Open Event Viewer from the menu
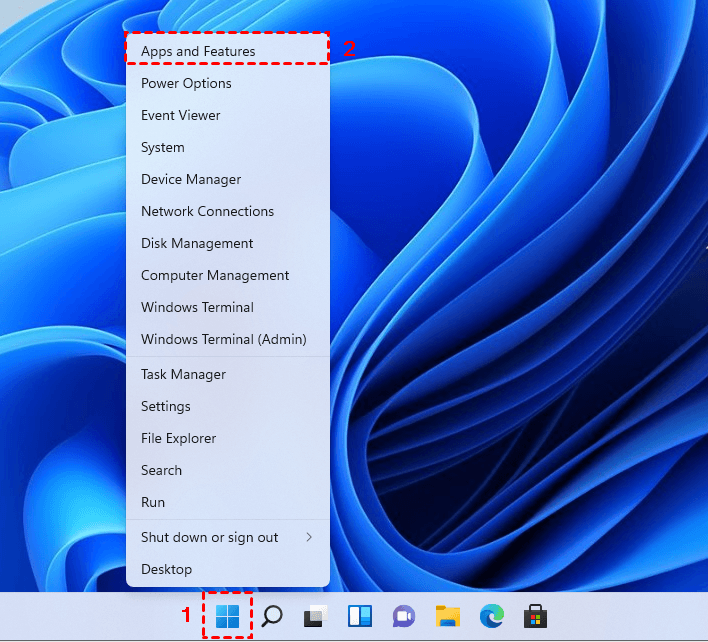Screen dimensions: 708x642 [x=181, y=115]
